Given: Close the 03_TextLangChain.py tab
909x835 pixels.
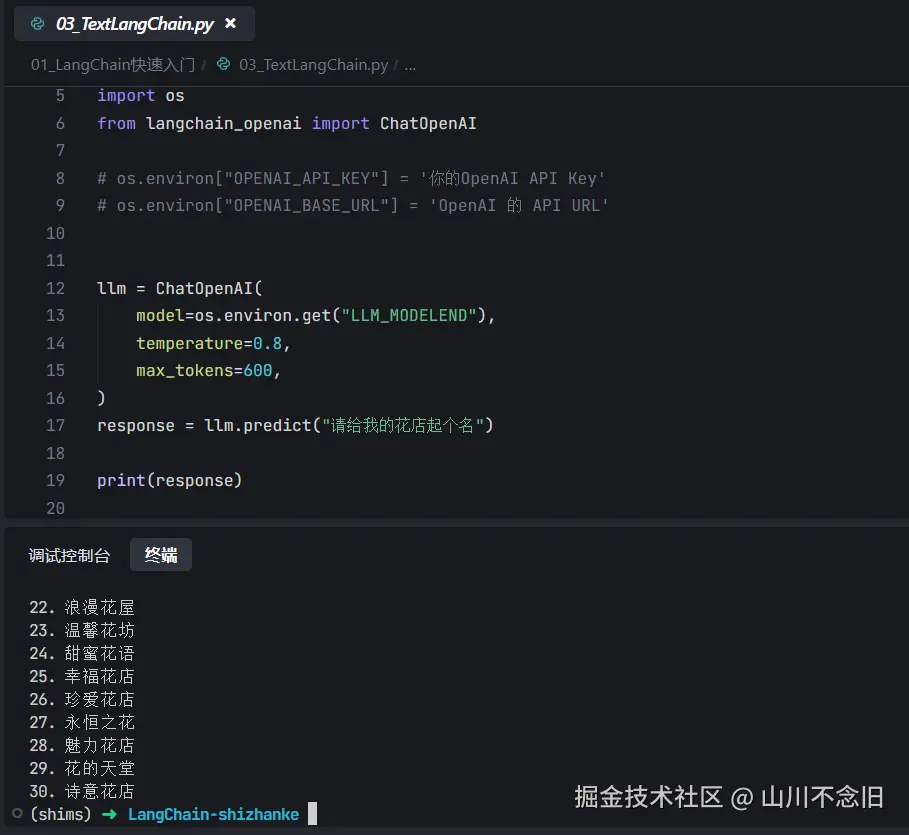Looking at the screenshot, I should click(230, 23).
